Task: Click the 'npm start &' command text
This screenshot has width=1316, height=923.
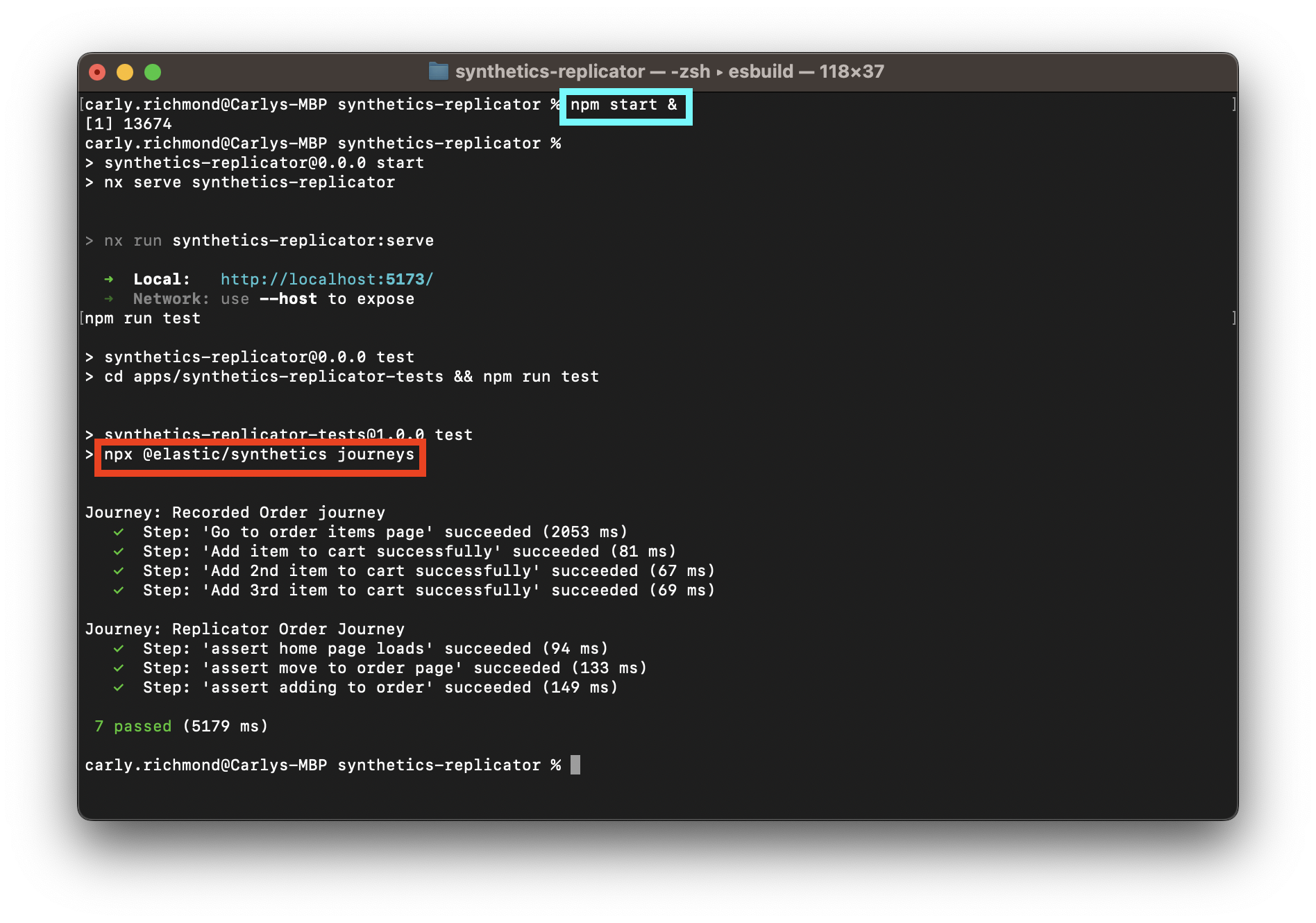Action: [623, 105]
